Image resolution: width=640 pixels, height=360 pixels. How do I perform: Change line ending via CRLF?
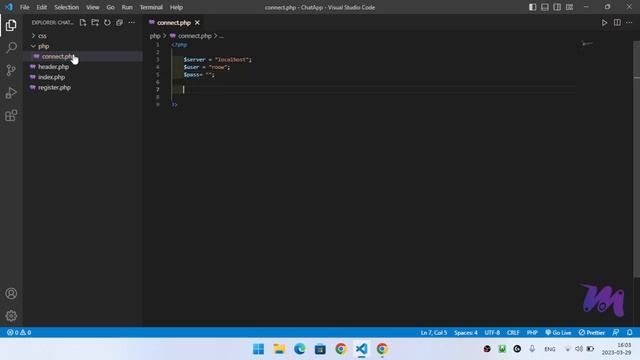point(513,333)
